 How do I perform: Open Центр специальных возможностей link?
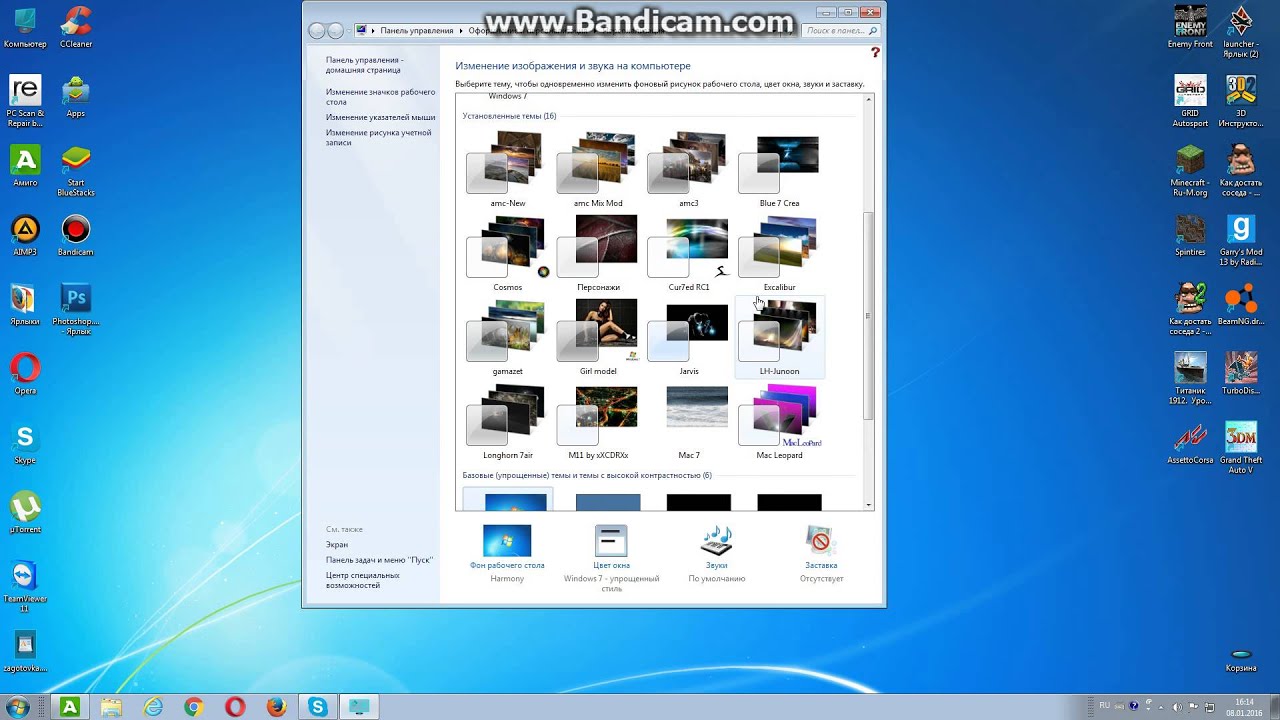(362, 580)
